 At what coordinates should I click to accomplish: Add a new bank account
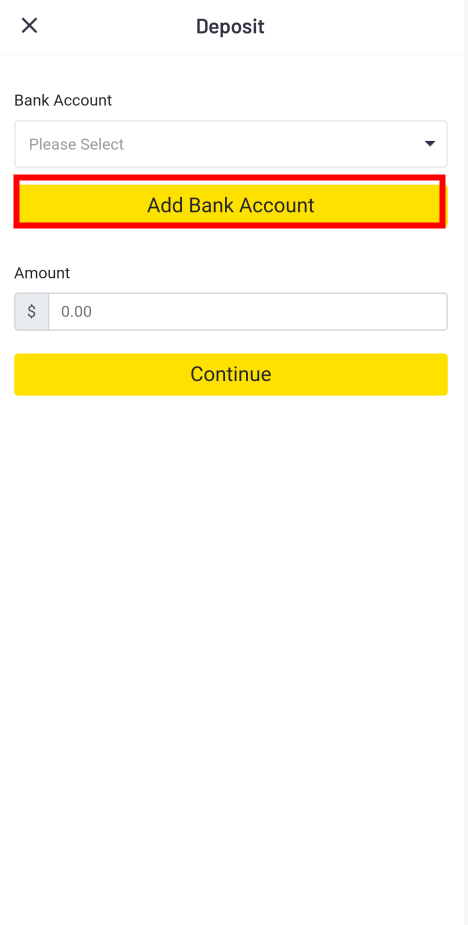pyautogui.click(x=231, y=205)
